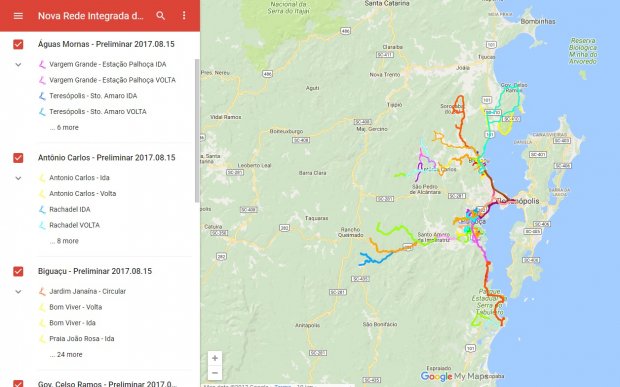The height and width of the screenshot is (387, 620).
Task: Collapse the Águas Mornas layer chevron
Action: click(x=18, y=64)
